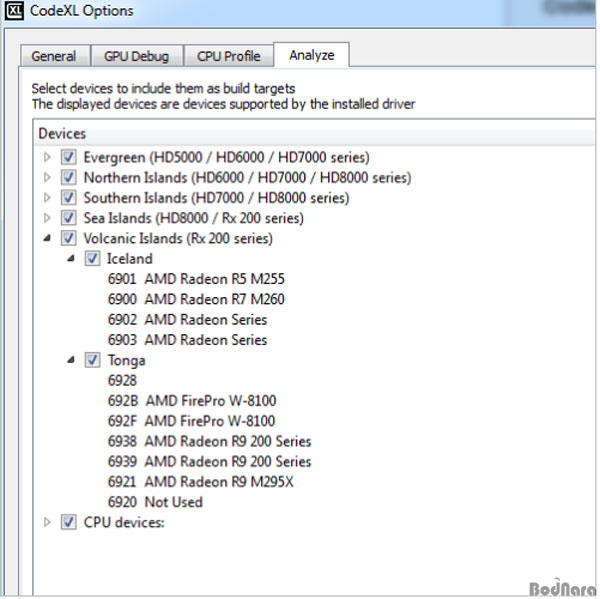Select 6939 AMD Radeon R9 200 Series

tap(210, 462)
